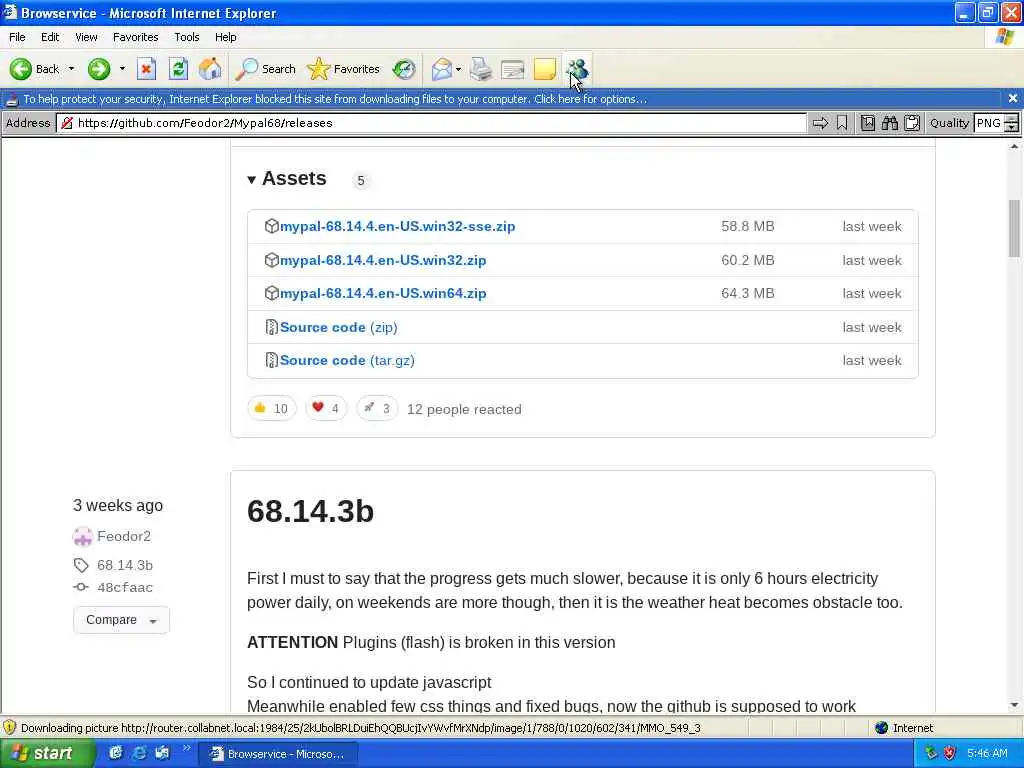1024x768 pixels.
Task: Open the Favorites menu
Action: [x=135, y=37]
